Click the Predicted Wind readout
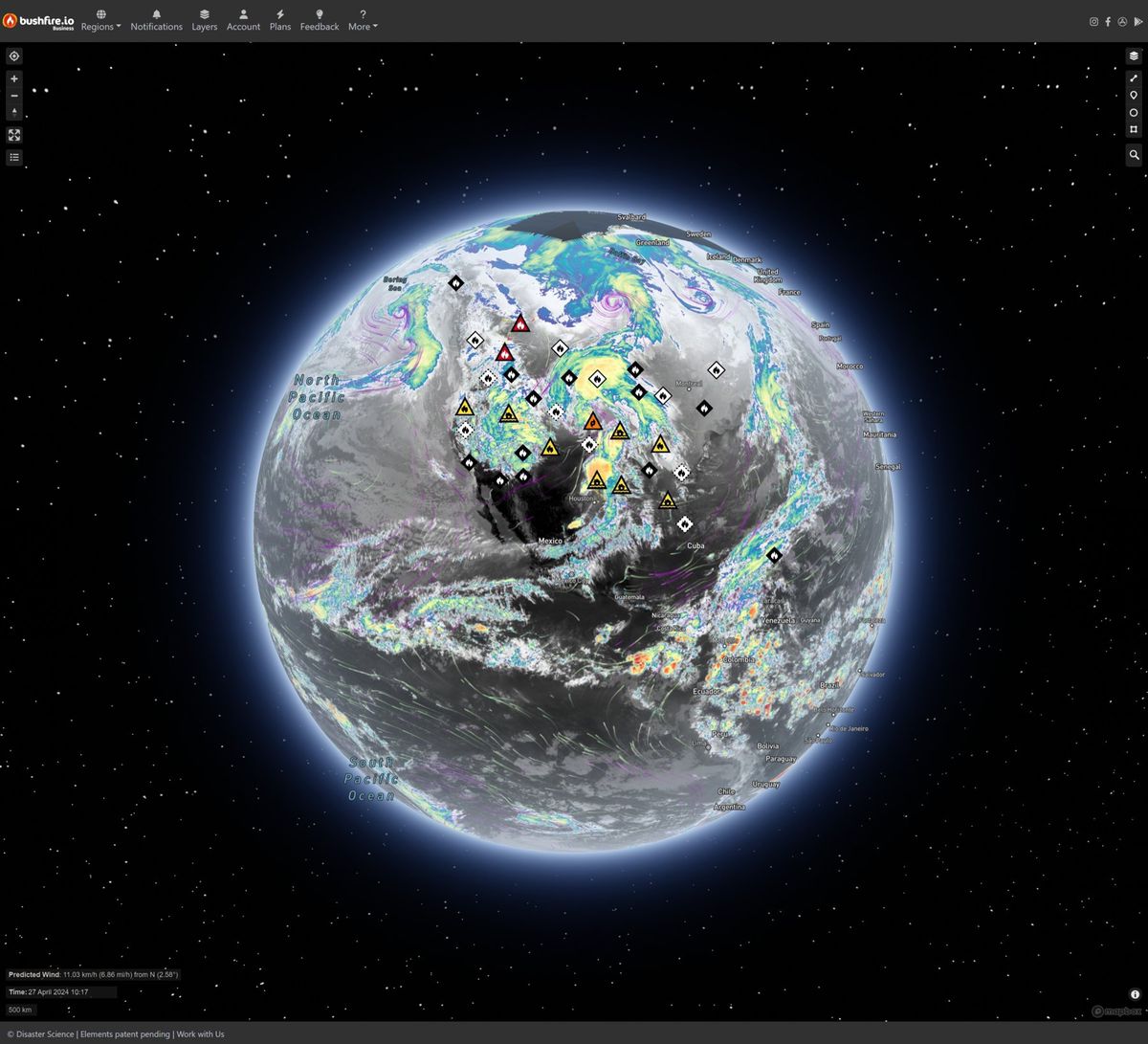The image size is (1148, 1044). click(x=94, y=974)
